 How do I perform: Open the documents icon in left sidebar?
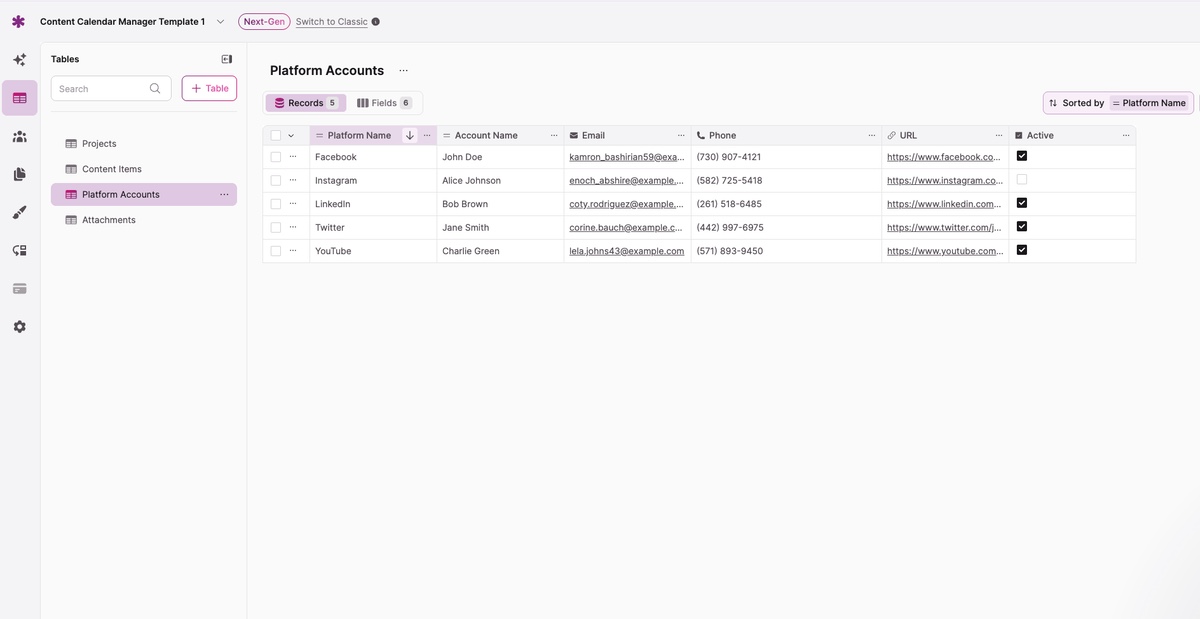19,174
